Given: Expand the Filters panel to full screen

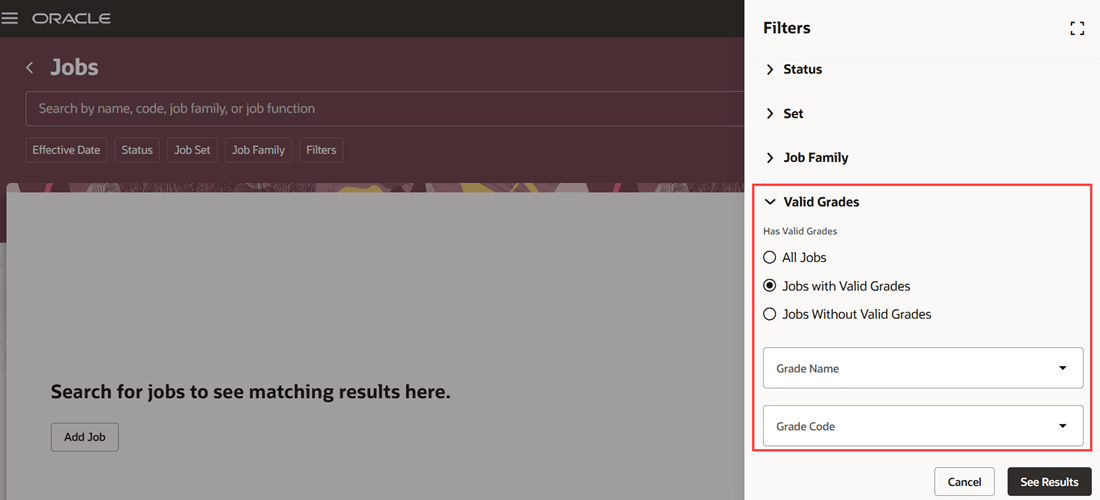Looking at the screenshot, I should pos(1077,28).
